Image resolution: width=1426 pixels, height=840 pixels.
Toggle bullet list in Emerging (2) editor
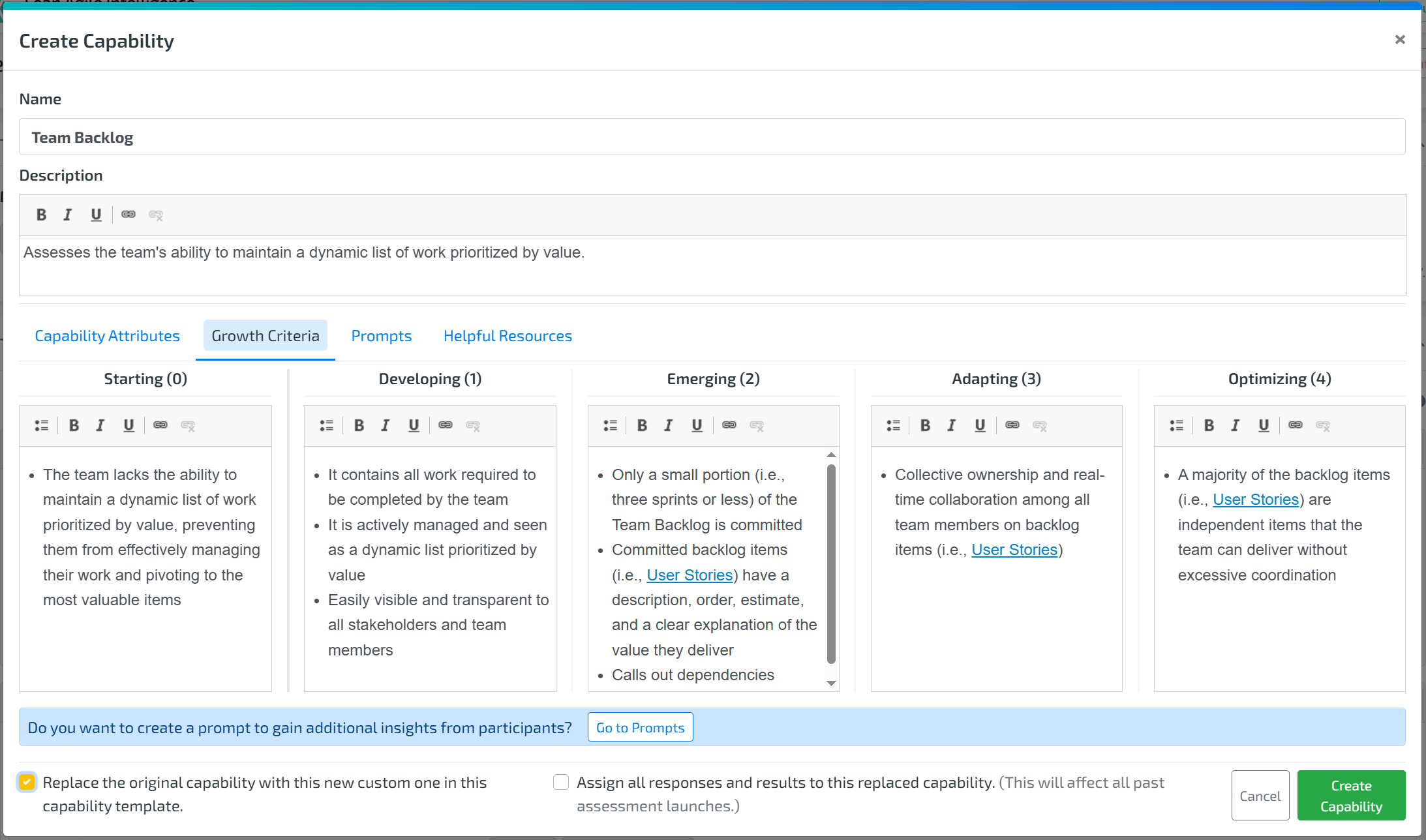pyautogui.click(x=610, y=425)
